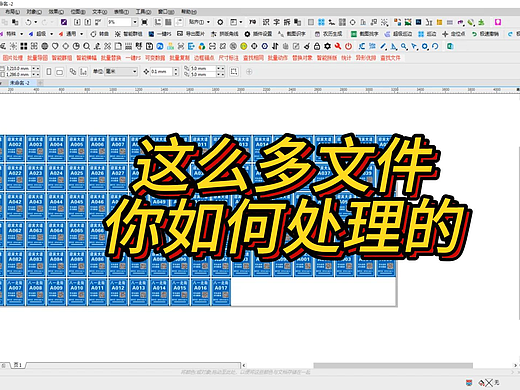Viewport: 520px width, 390px height.
Task: Click the black four-squares icon in plugin row
Action: [x=24, y=46]
